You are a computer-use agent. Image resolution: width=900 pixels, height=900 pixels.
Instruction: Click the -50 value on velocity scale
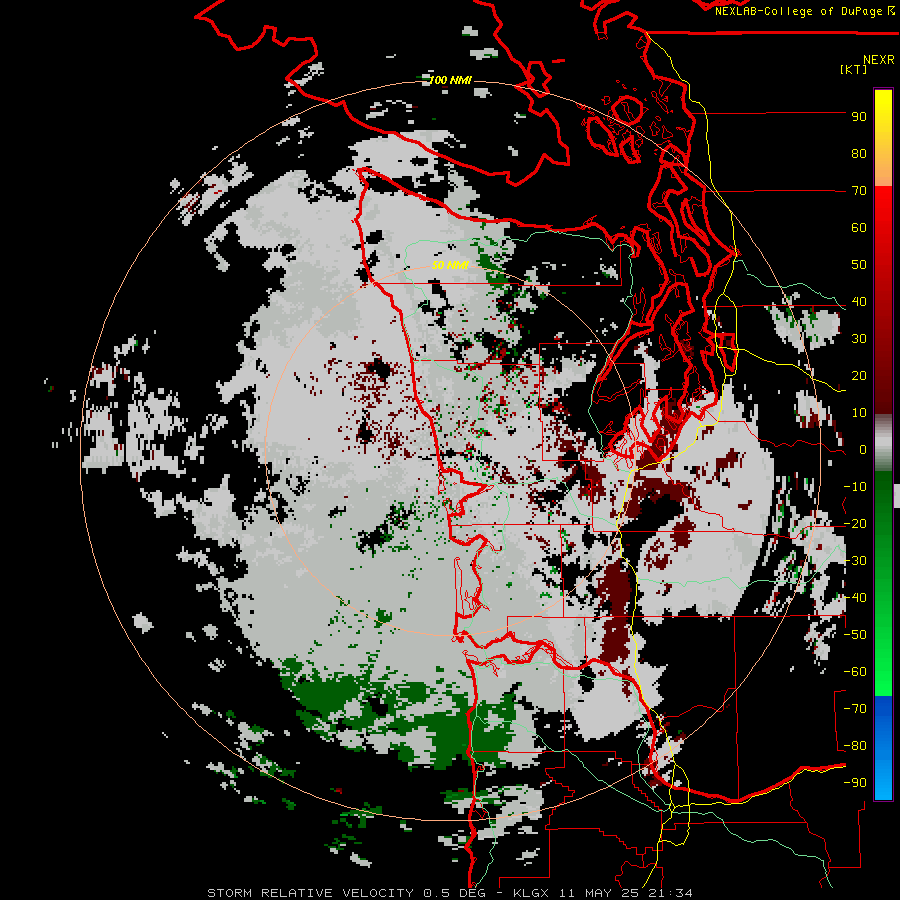pos(855,635)
